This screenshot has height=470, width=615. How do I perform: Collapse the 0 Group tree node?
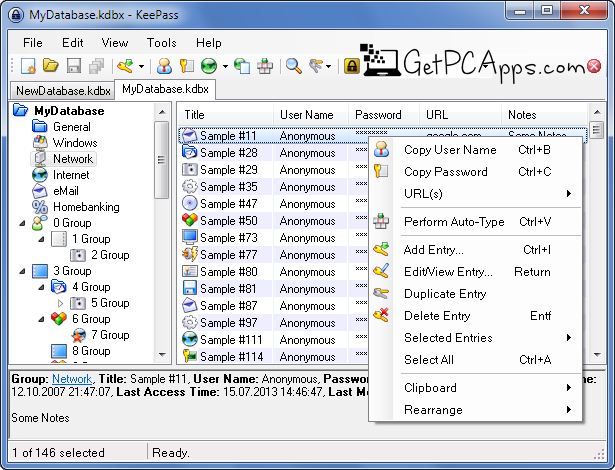23,223
